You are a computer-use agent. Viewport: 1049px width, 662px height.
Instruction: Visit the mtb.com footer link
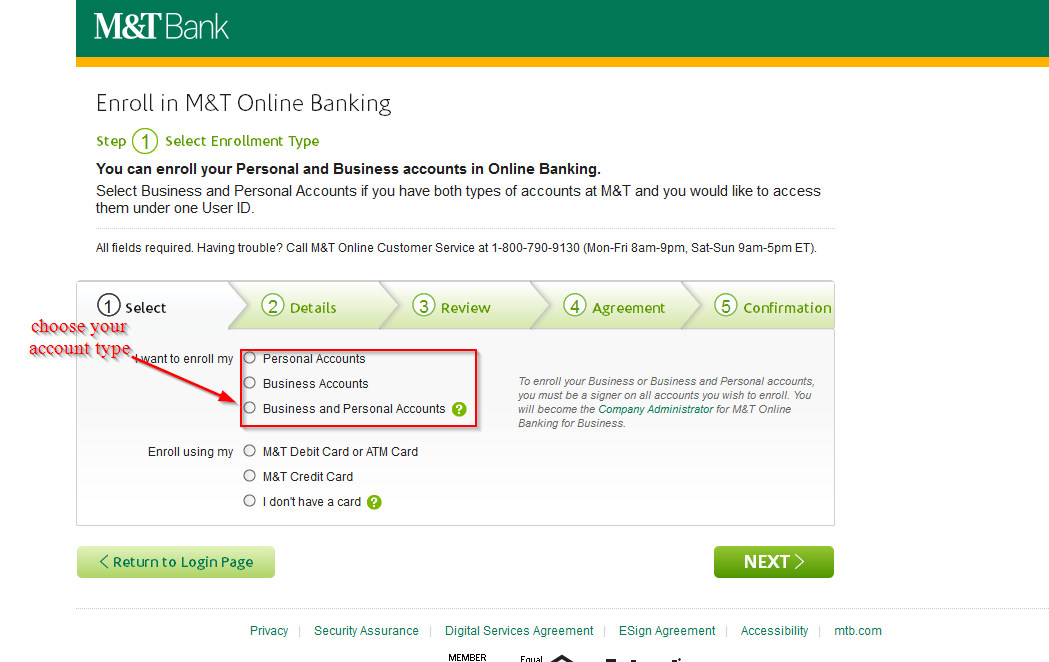[x=858, y=631]
